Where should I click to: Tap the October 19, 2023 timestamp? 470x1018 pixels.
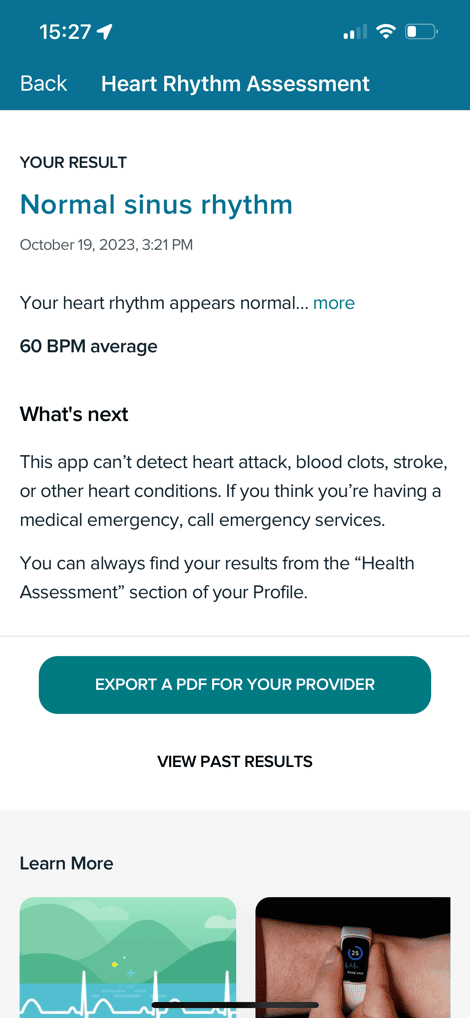106,245
